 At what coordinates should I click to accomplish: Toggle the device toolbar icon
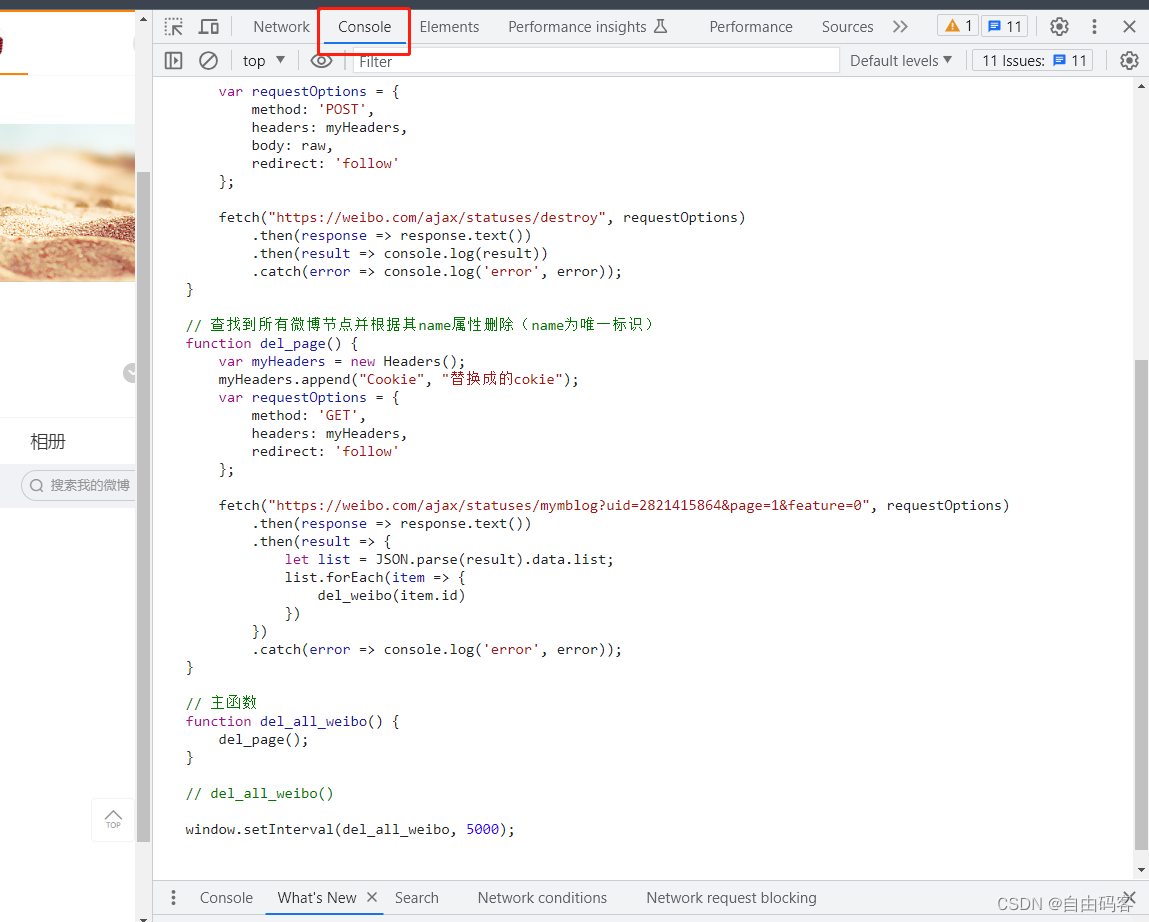point(209,27)
